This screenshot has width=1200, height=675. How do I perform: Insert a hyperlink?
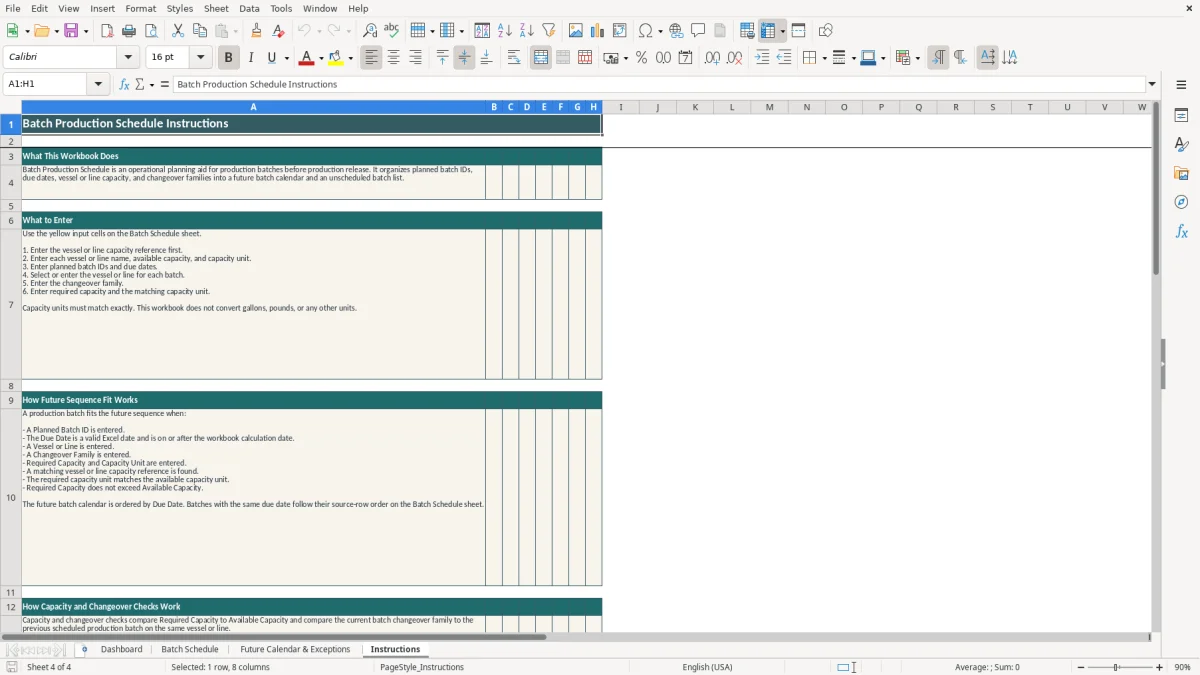[676, 31]
